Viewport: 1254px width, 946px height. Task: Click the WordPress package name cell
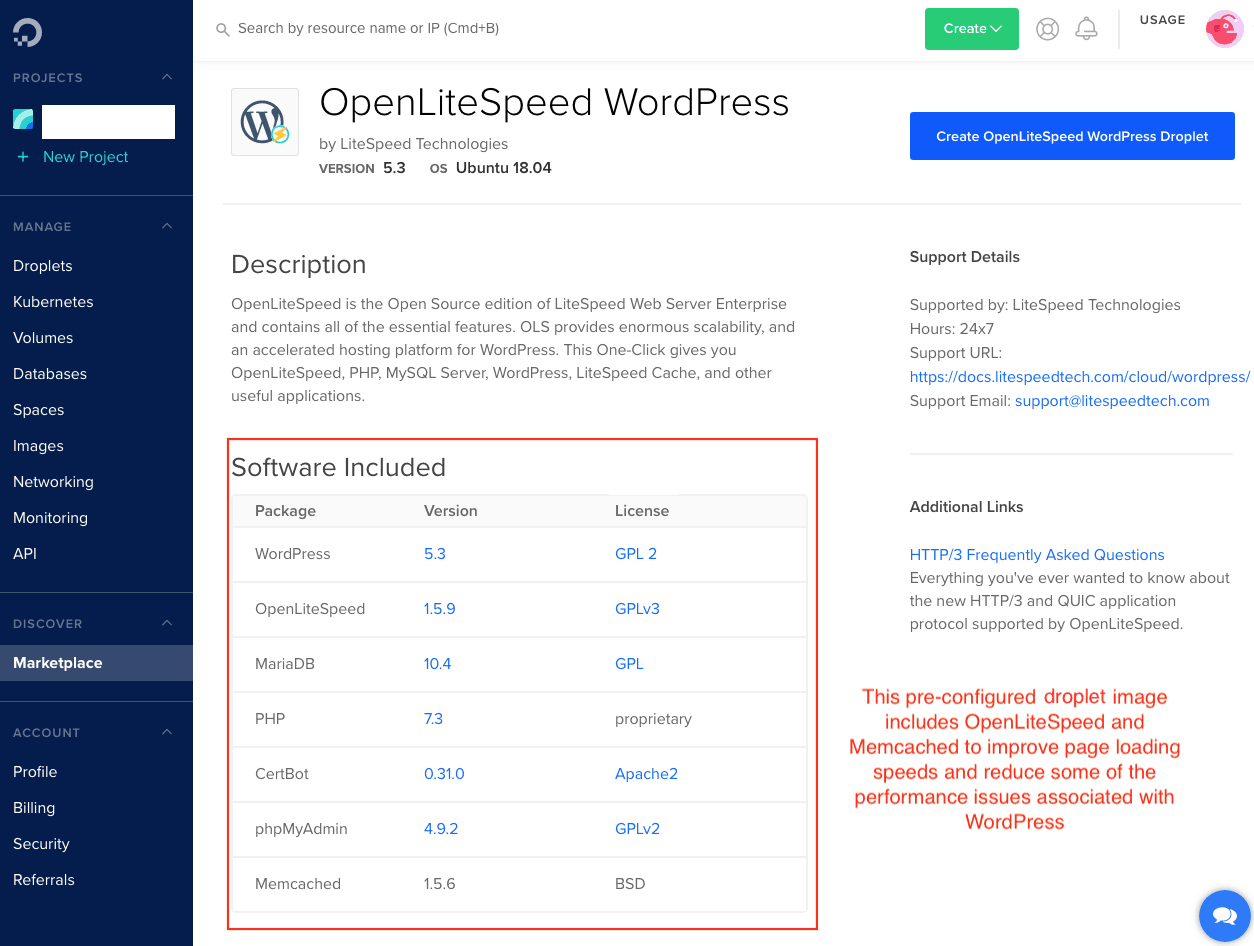click(x=293, y=554)
